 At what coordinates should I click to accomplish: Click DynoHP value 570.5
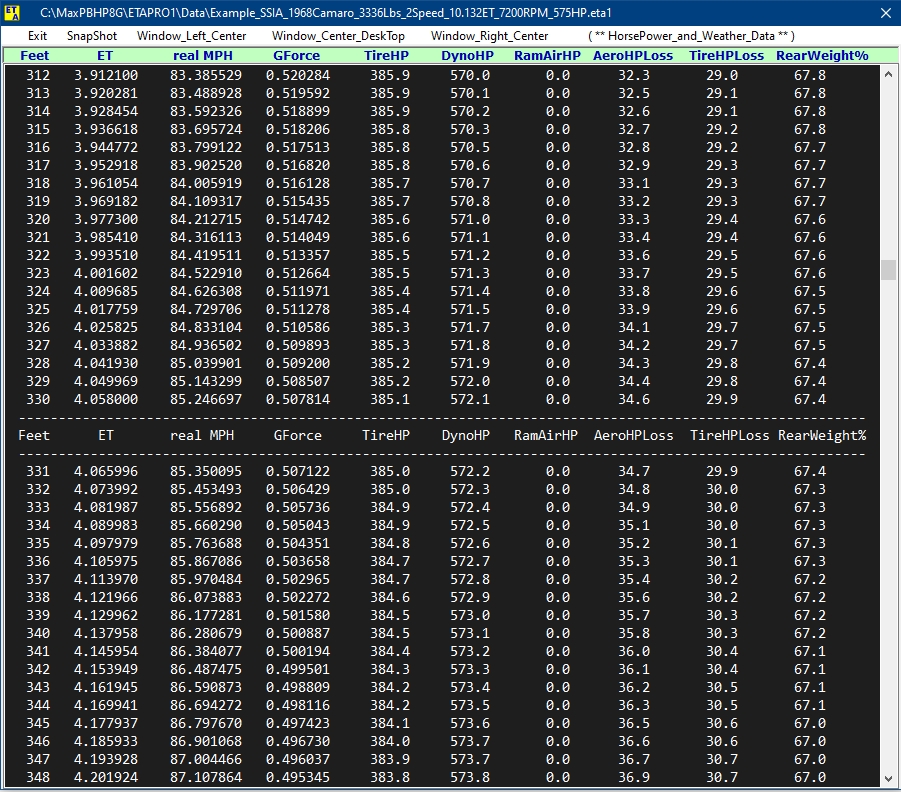point(470,147)
